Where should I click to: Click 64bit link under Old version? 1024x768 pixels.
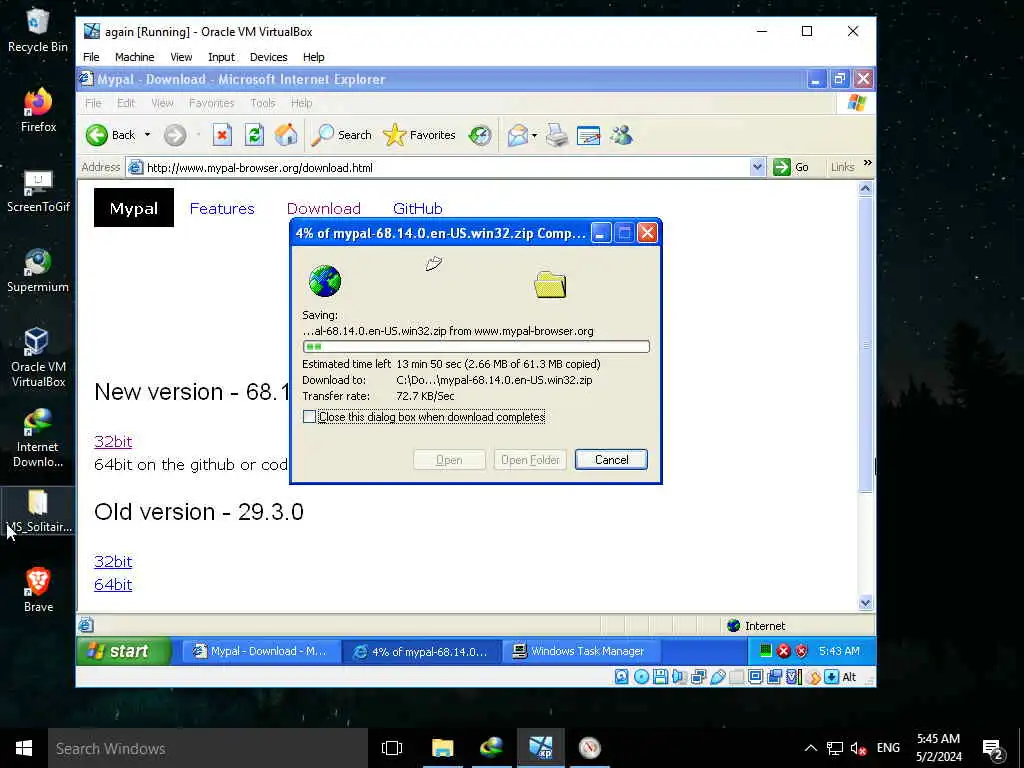[113, 584]
